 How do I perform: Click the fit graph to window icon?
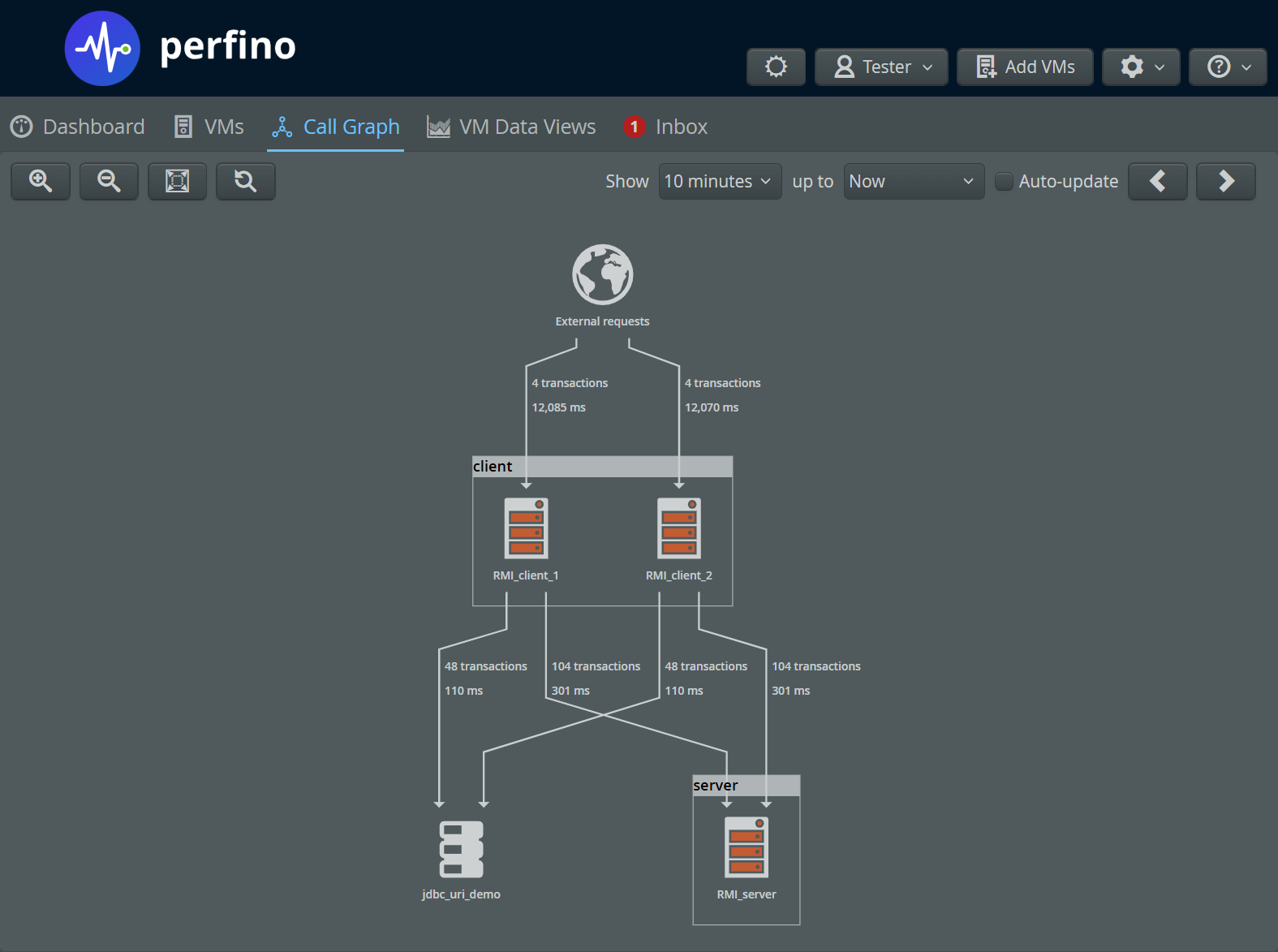click(177, 181)
